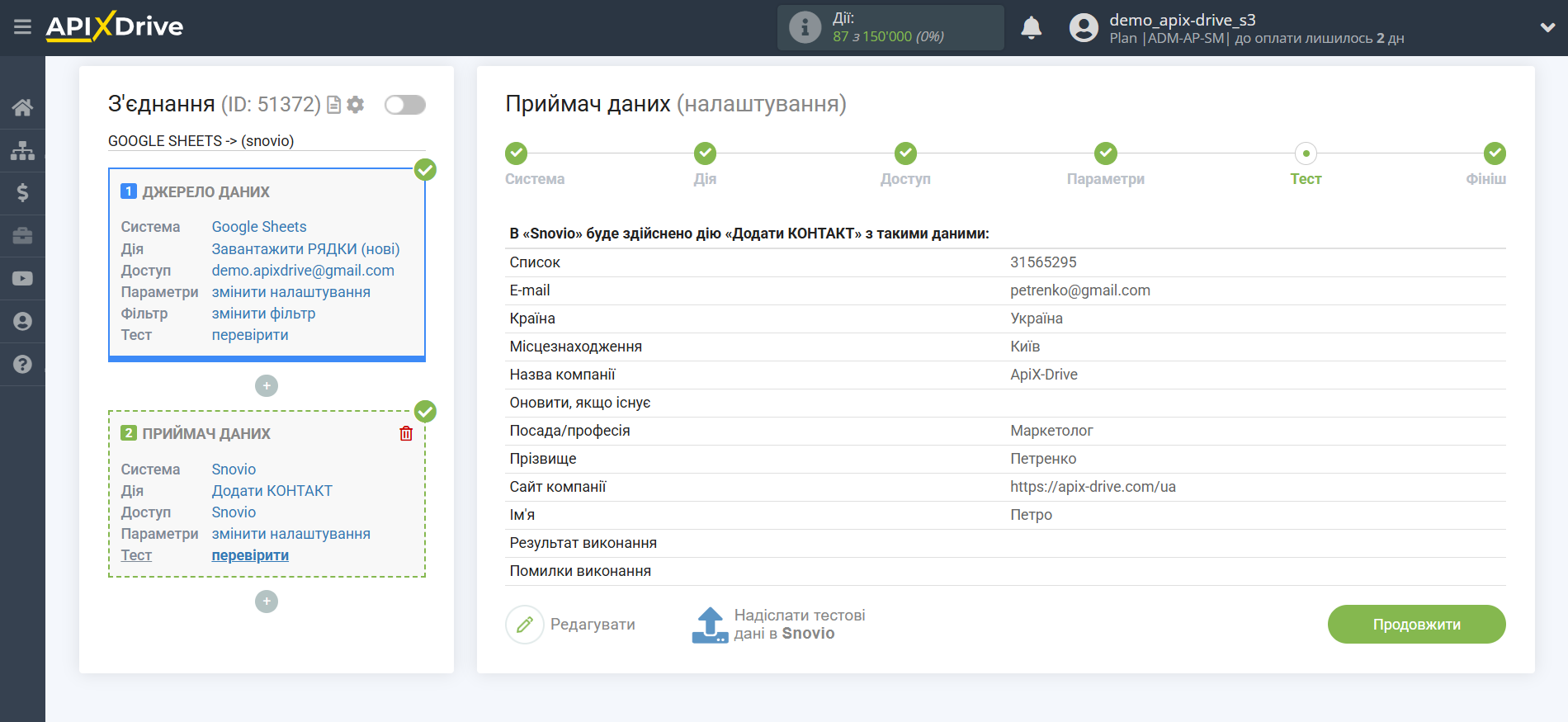This screenshot has width=1568, height=722.
Task: Click Тест label in receiver block
Action: coord(136,555)
